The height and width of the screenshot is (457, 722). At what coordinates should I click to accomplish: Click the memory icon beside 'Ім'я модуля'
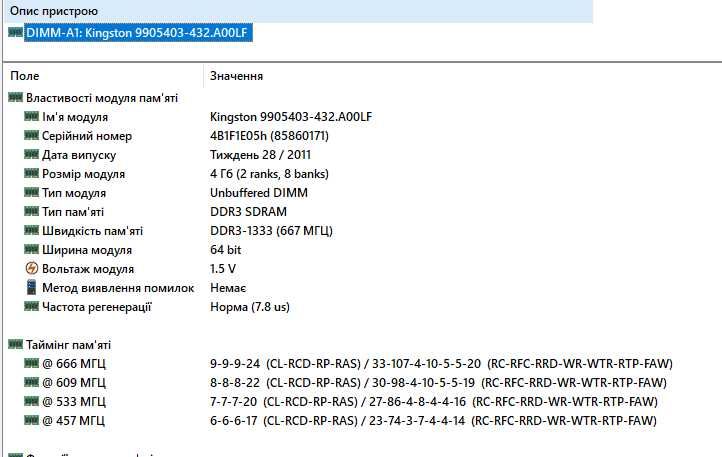[x=31, y=117]
